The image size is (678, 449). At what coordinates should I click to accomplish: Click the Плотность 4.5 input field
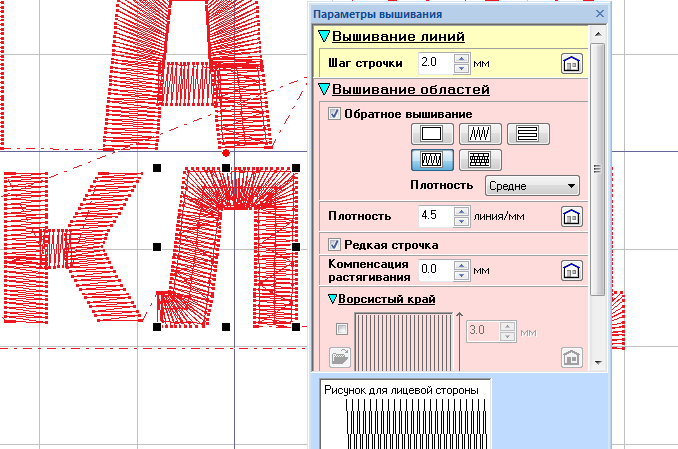pyautogui.click(x=435, y=215)
